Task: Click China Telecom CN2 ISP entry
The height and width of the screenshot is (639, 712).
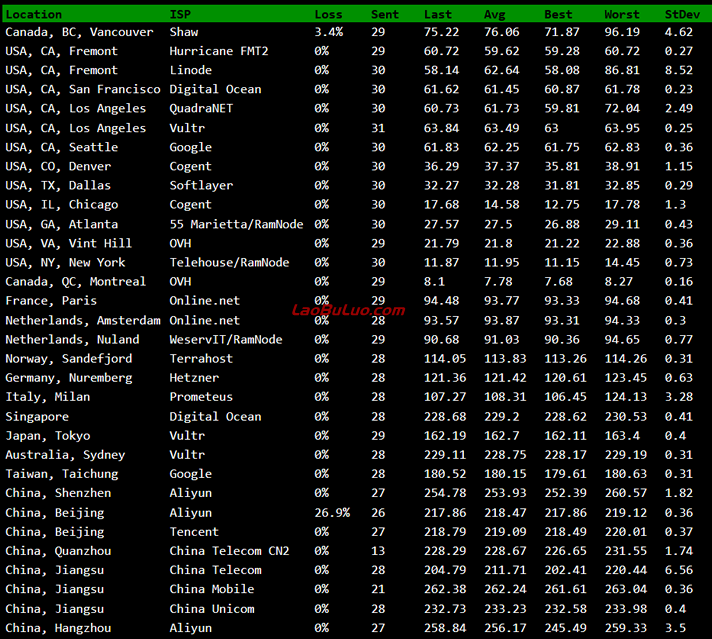Action: point(229,551)
